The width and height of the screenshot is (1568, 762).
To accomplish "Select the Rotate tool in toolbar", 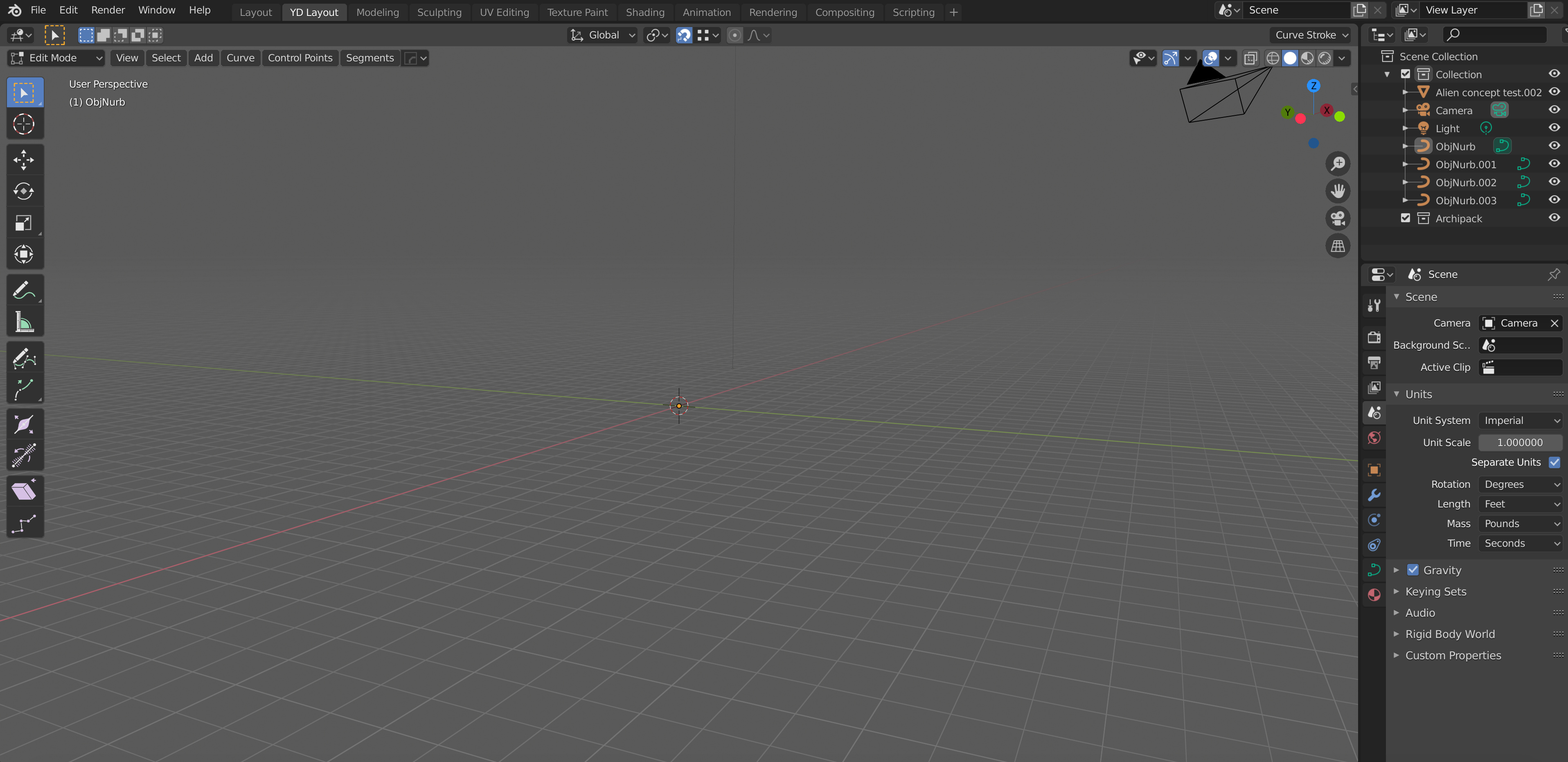I will pyautogui.click(x=24, y=191).
